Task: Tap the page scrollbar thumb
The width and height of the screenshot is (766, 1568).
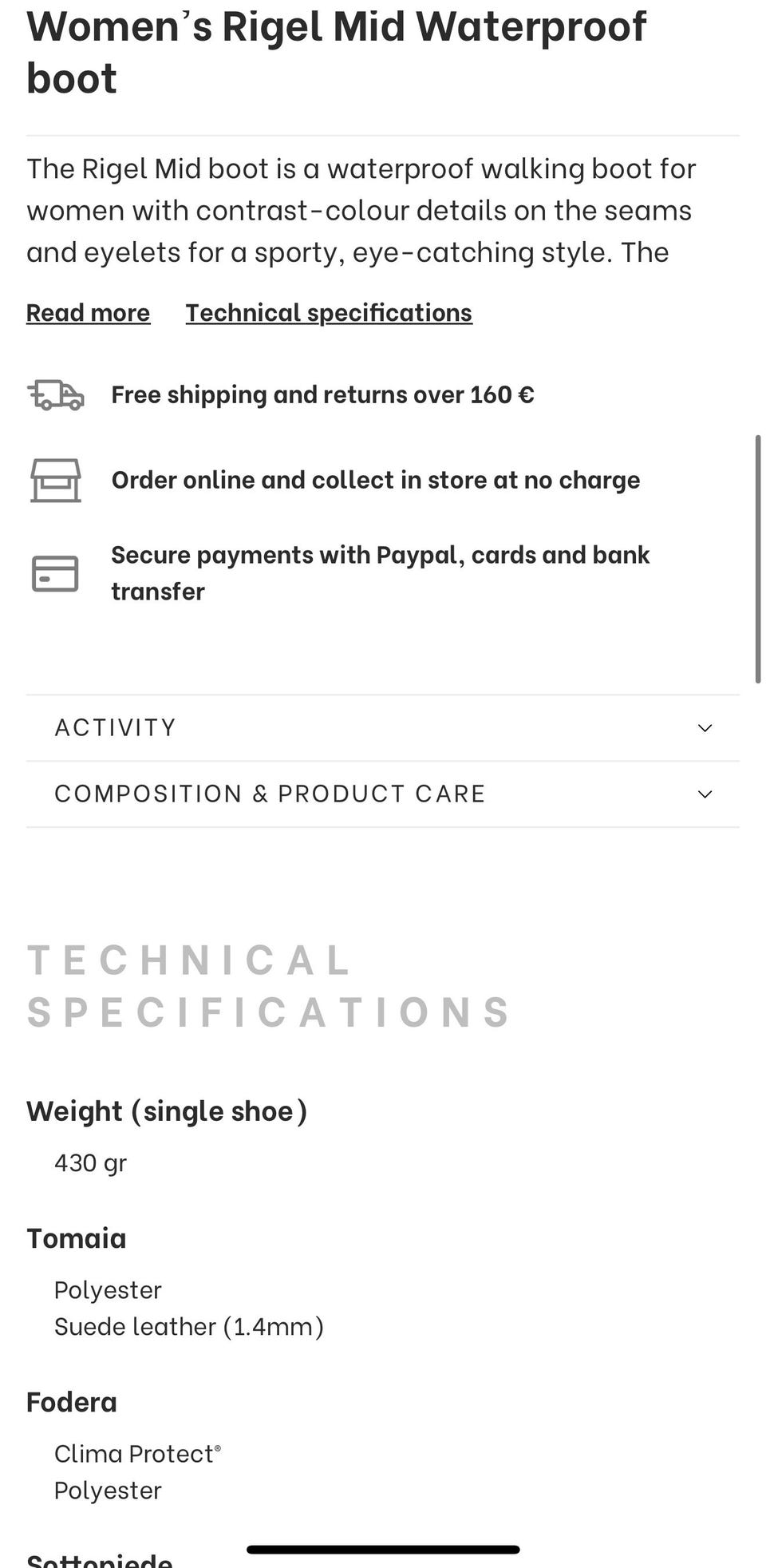Action: tap(758, 559)
